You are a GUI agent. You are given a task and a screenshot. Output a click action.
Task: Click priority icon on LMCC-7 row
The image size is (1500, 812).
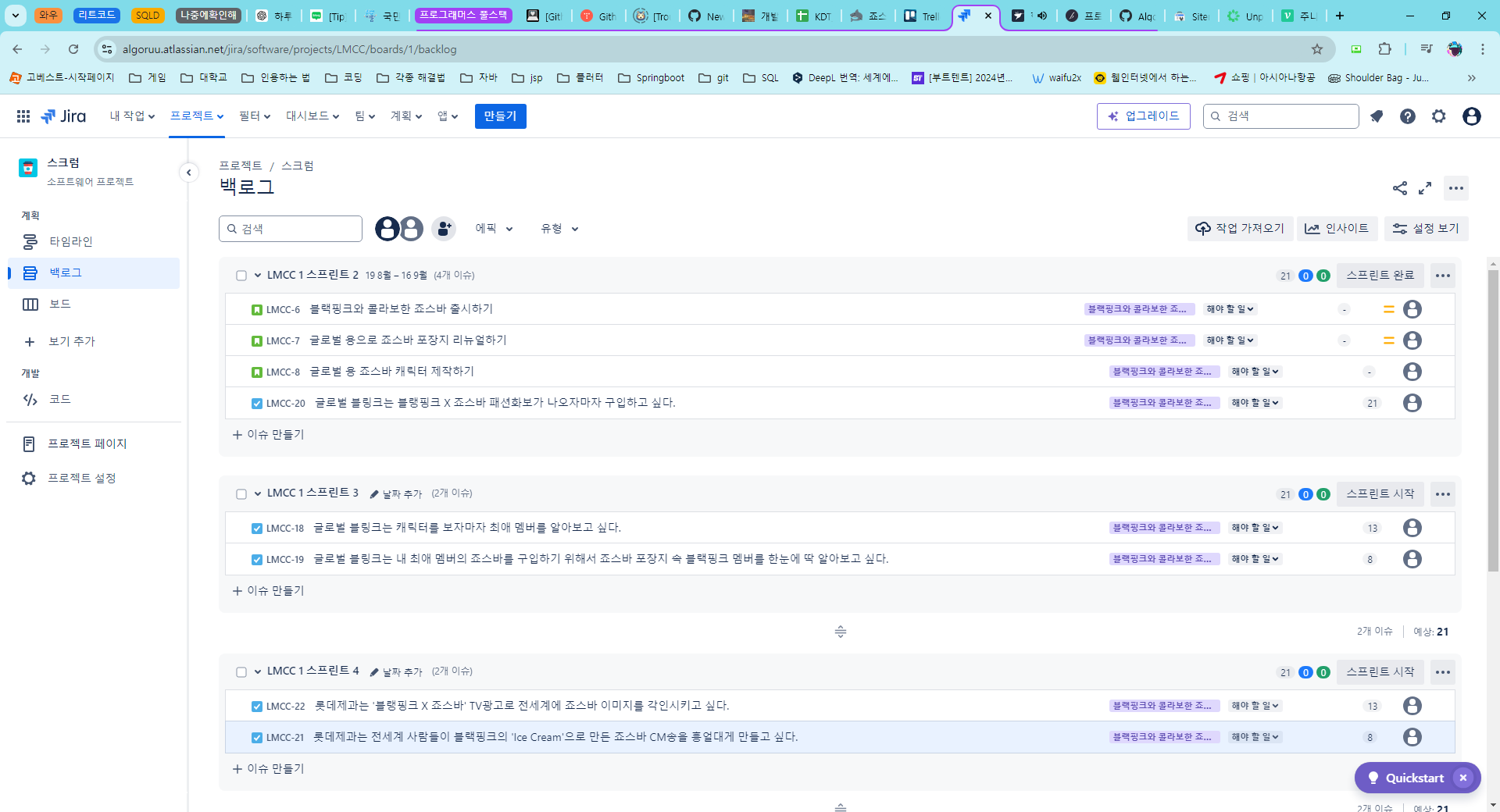coord(1389,340)
